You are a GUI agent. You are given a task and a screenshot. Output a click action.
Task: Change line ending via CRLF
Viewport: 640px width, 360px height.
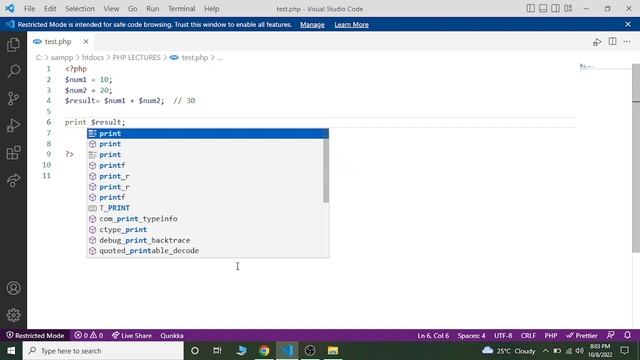coord(528,336)
